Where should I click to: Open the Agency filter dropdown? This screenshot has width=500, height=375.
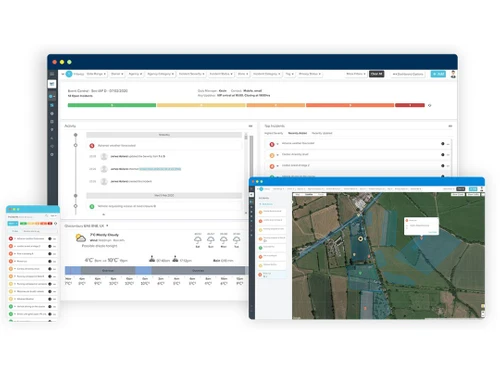click(x=135, y=74)
